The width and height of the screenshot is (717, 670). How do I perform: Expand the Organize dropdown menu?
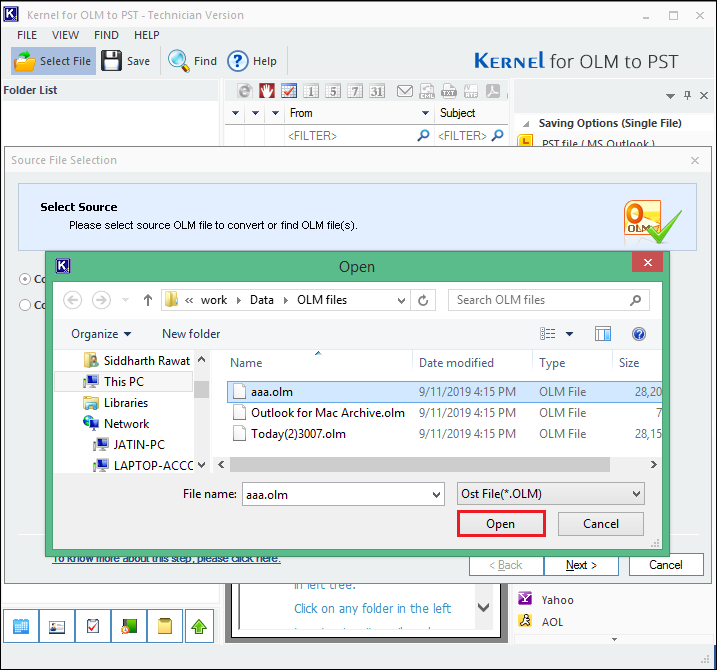[x=101, y=334]
